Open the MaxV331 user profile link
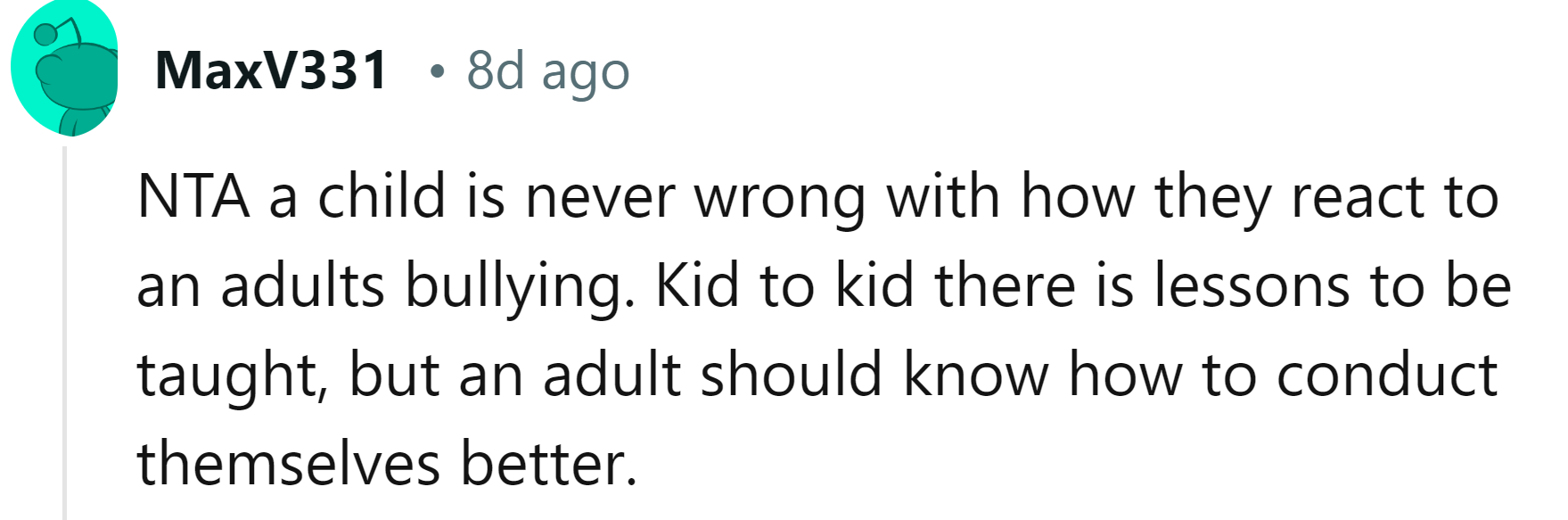 (x=271, y=70)
